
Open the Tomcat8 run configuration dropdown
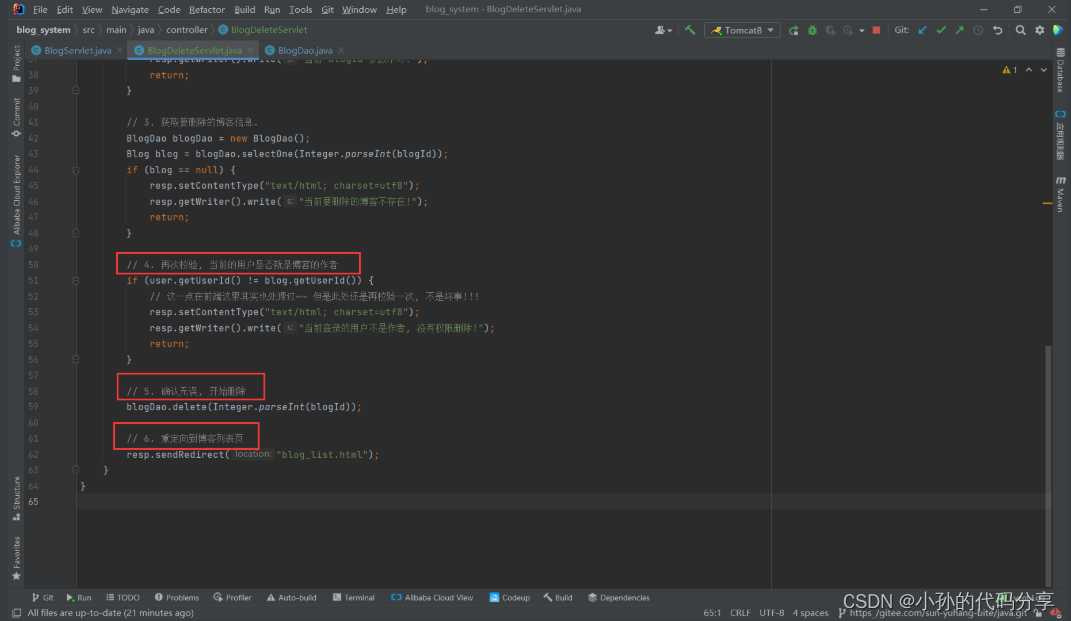tap(742, 30)
